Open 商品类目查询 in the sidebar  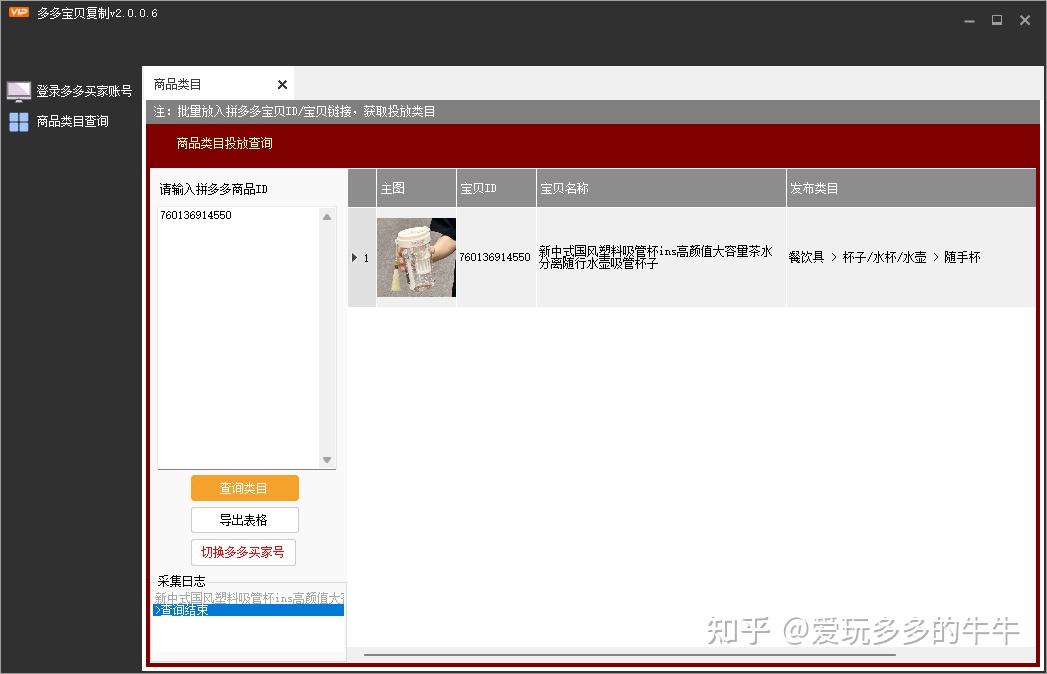click(72, 122)
